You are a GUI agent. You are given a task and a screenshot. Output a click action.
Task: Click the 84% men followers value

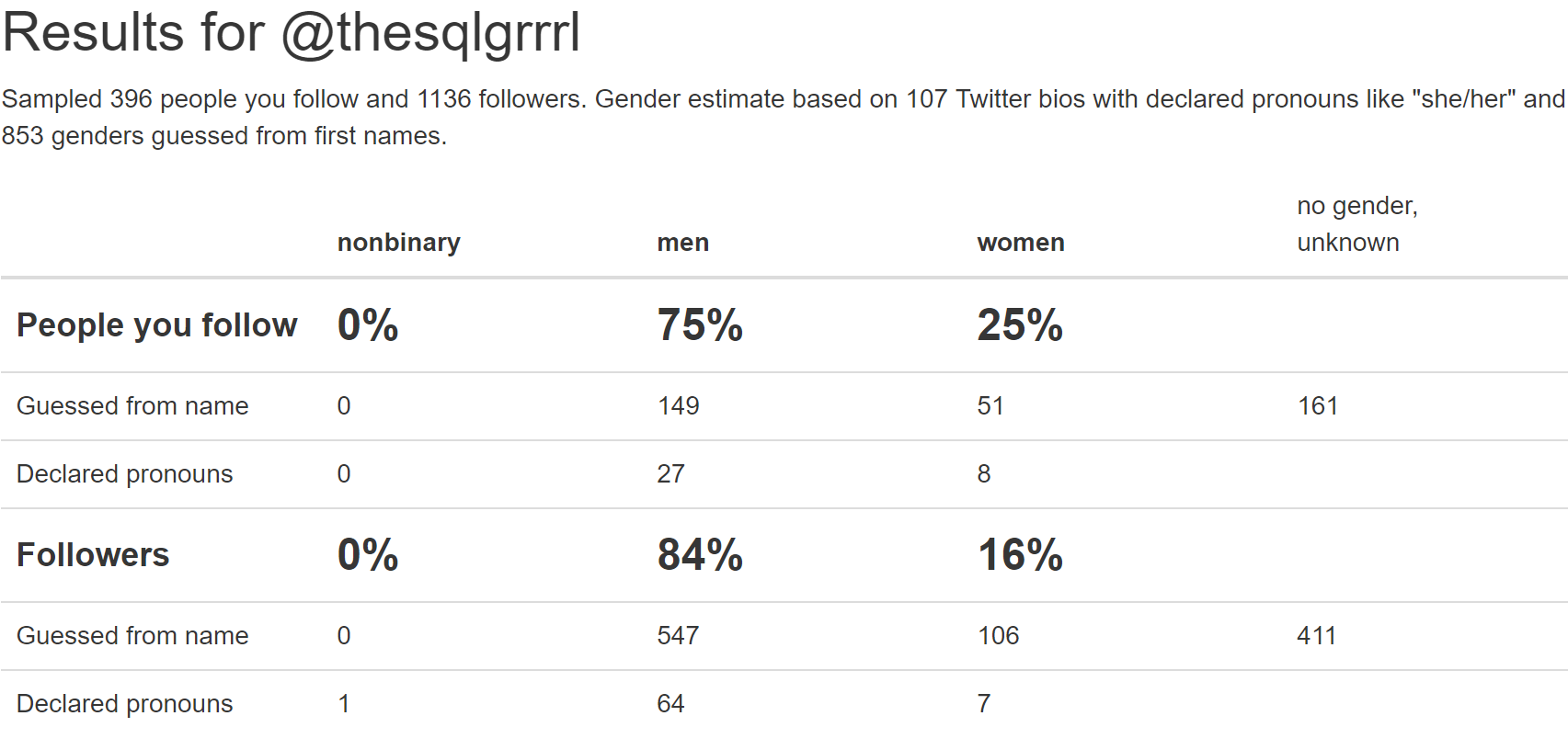(700, 555)
